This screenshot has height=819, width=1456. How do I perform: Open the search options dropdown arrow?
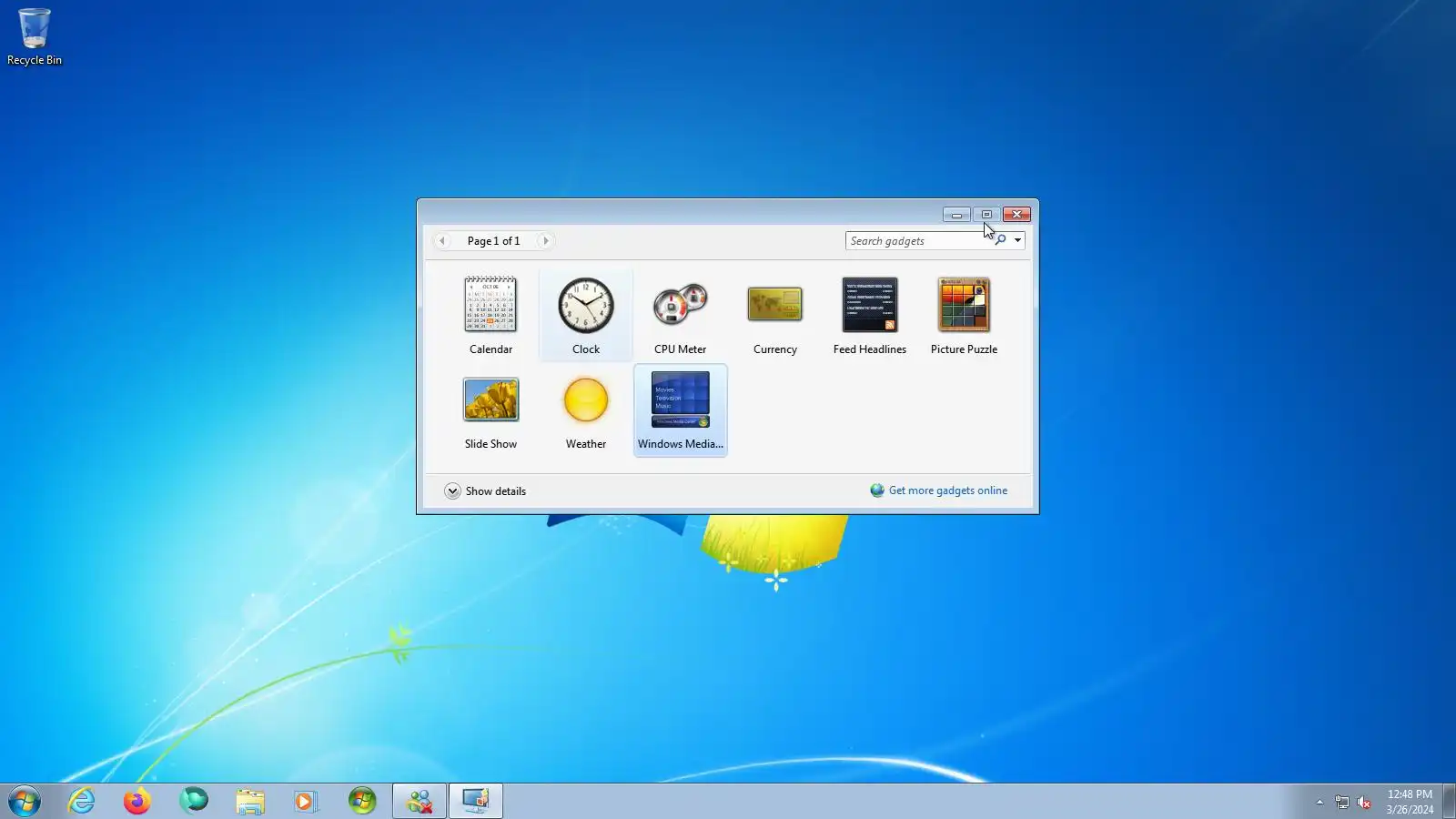click(1017, 240)
